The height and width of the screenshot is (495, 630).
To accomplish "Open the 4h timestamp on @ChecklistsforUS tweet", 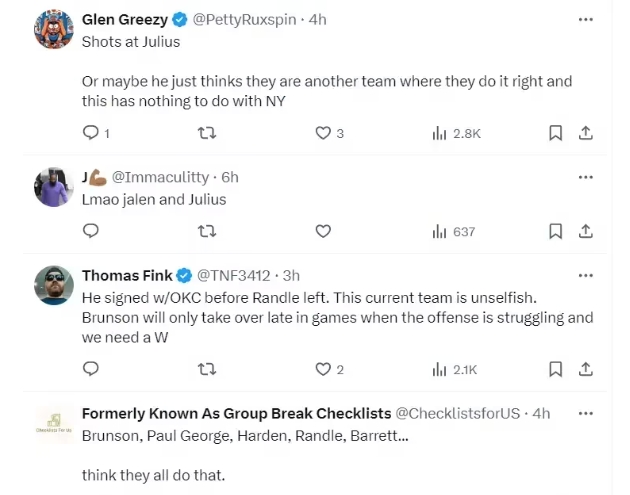I will coord(541,413).
